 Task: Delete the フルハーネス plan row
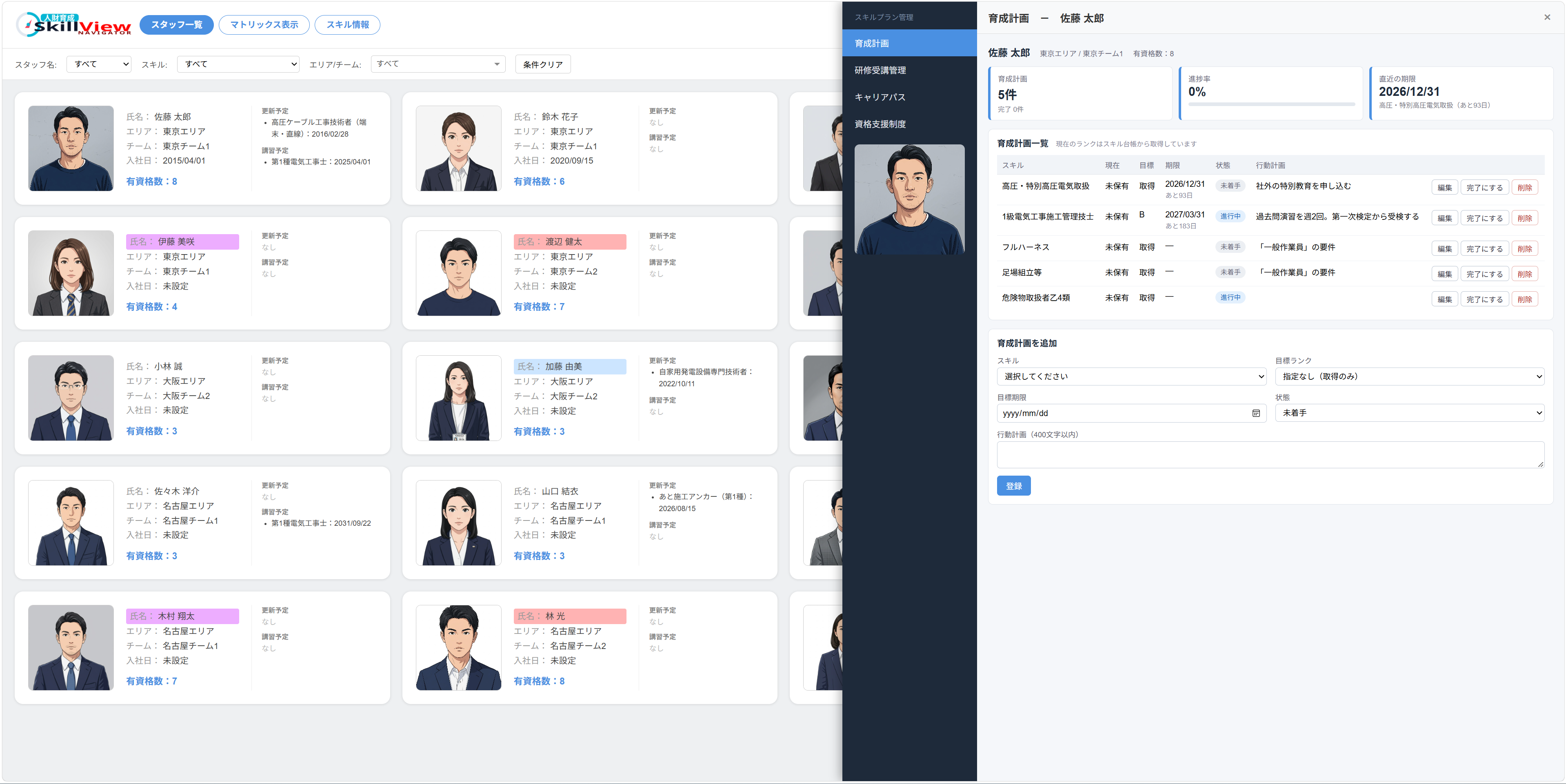[x=1524, y=248]
